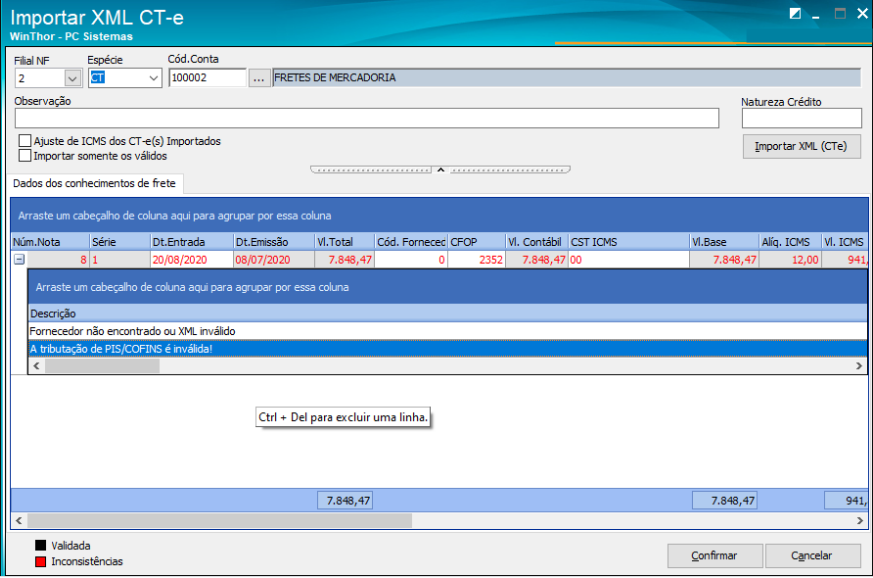Image resolution: width=873 pixels, height=578 pixels.
Task: Click the window mode icon in title bar
Action: point(795,13)
